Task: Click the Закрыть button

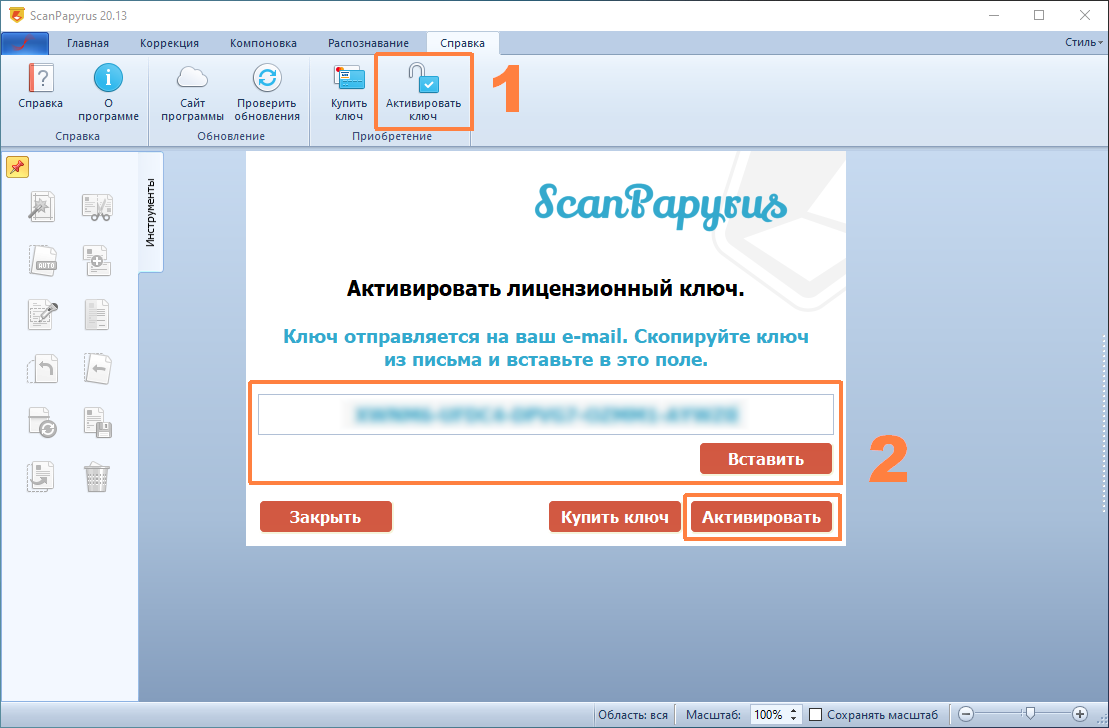Action: click(325, 517)
